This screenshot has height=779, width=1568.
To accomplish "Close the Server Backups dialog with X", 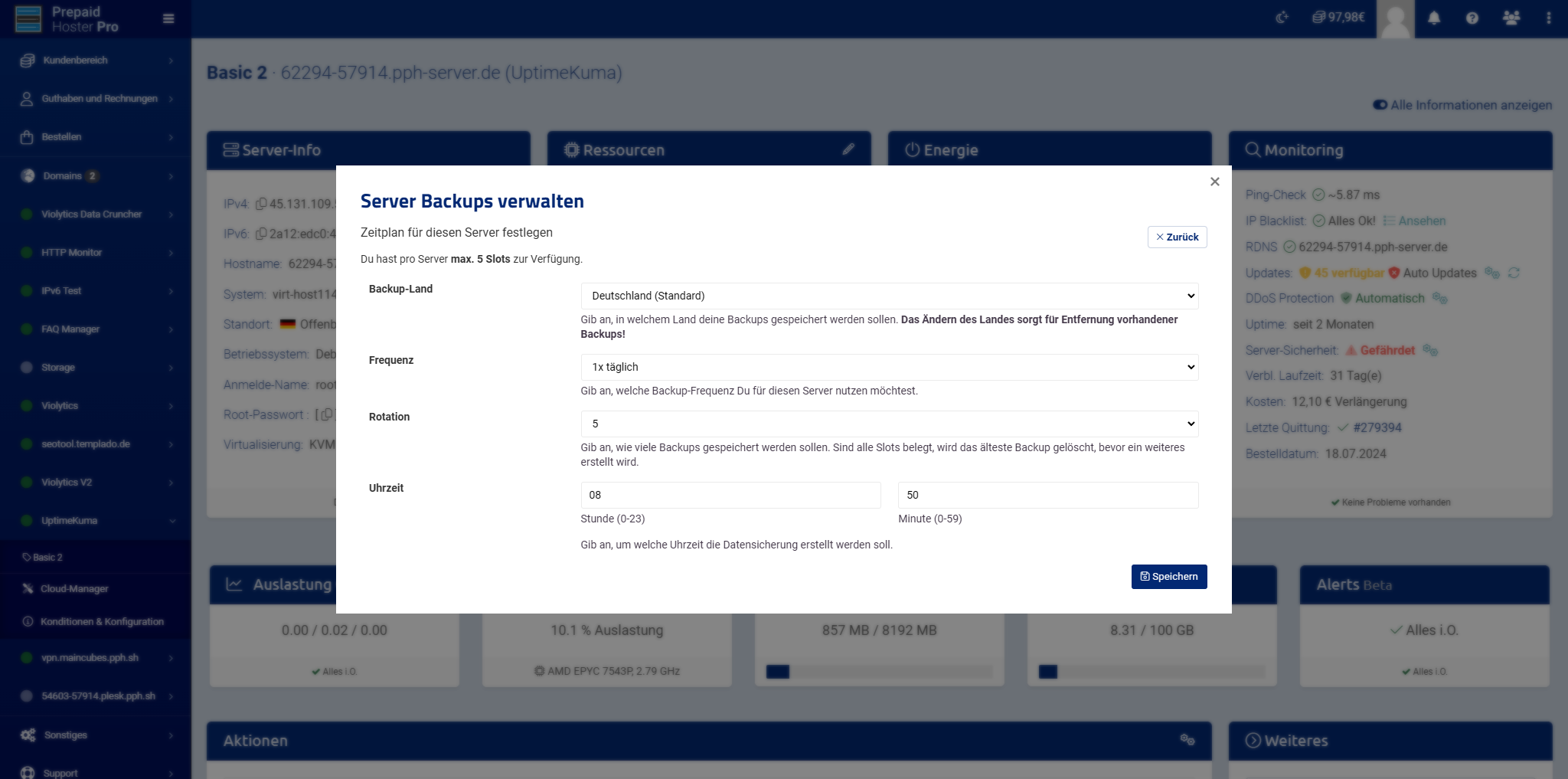I will coord(1214,182).
